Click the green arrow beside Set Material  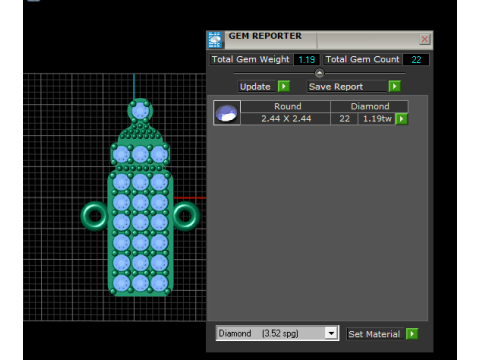click(x=412, y=334)
